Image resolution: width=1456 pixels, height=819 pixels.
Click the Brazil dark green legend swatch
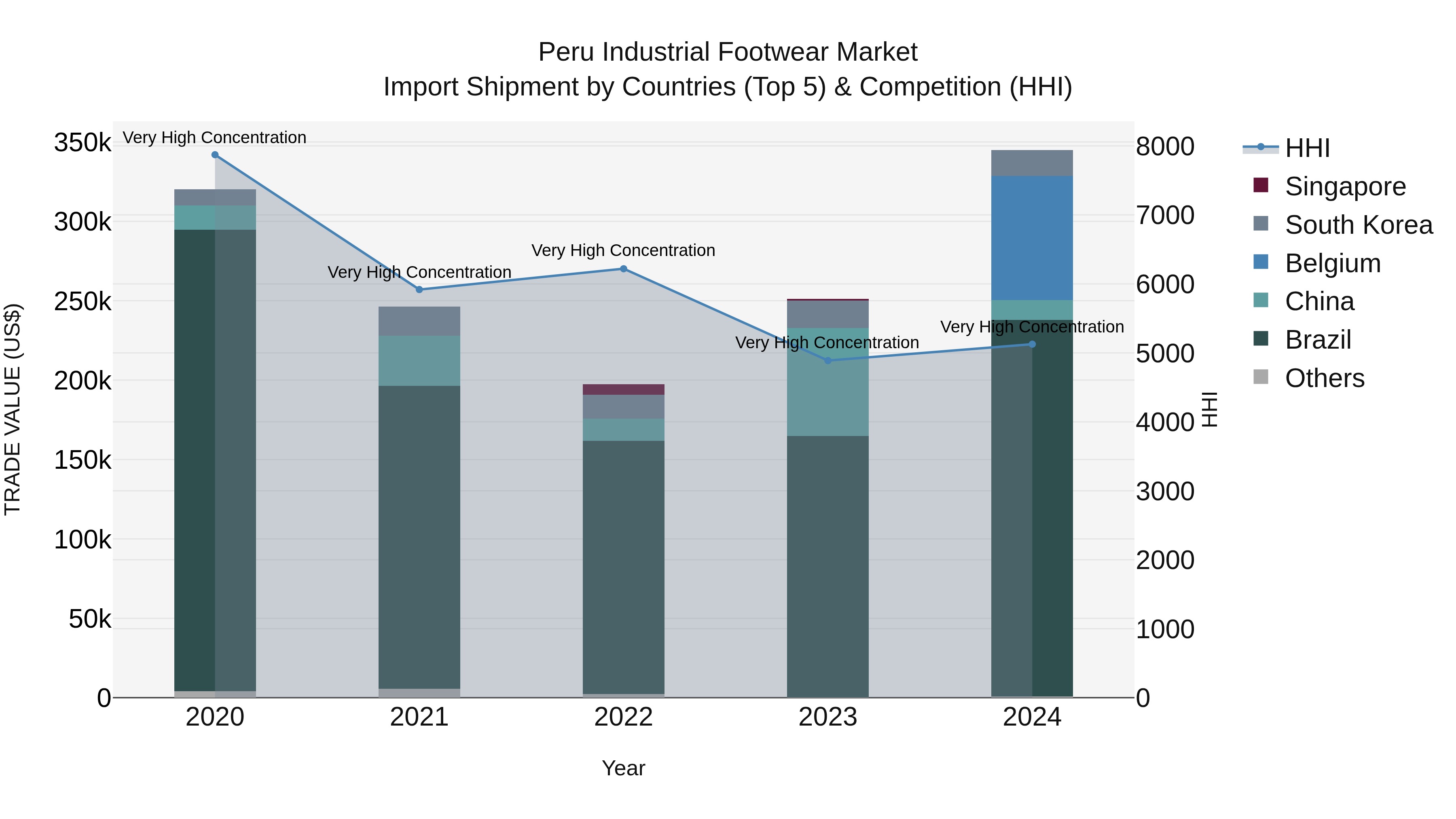(x=1260, y=339)
